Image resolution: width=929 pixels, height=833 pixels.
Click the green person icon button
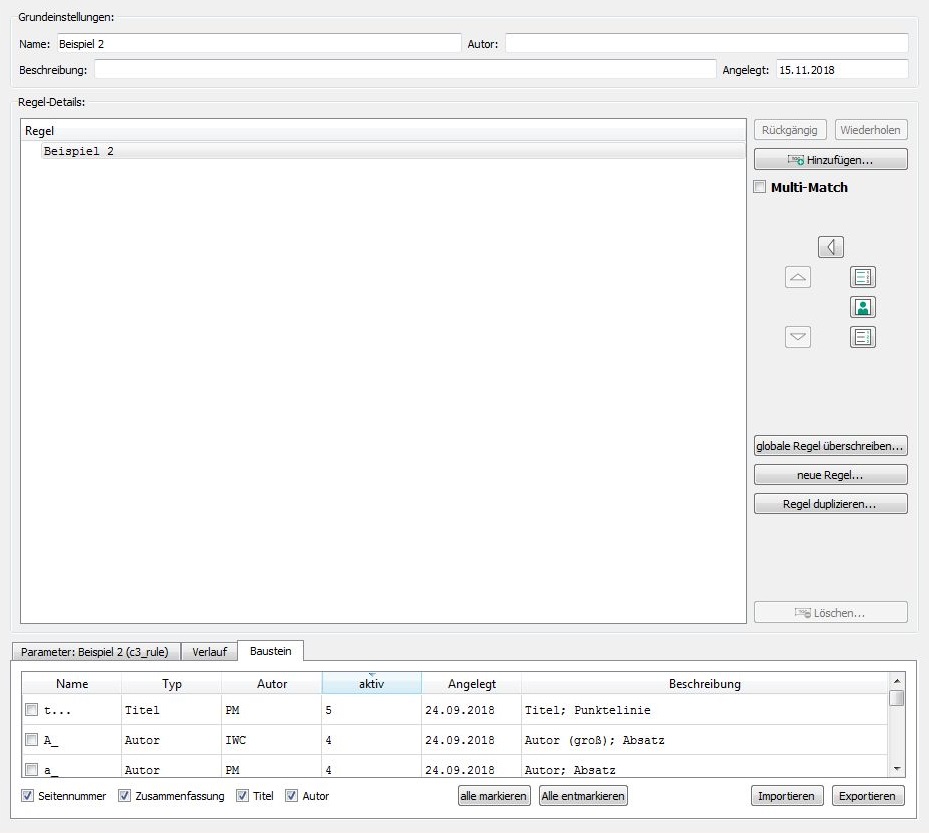tap(863, 307)
